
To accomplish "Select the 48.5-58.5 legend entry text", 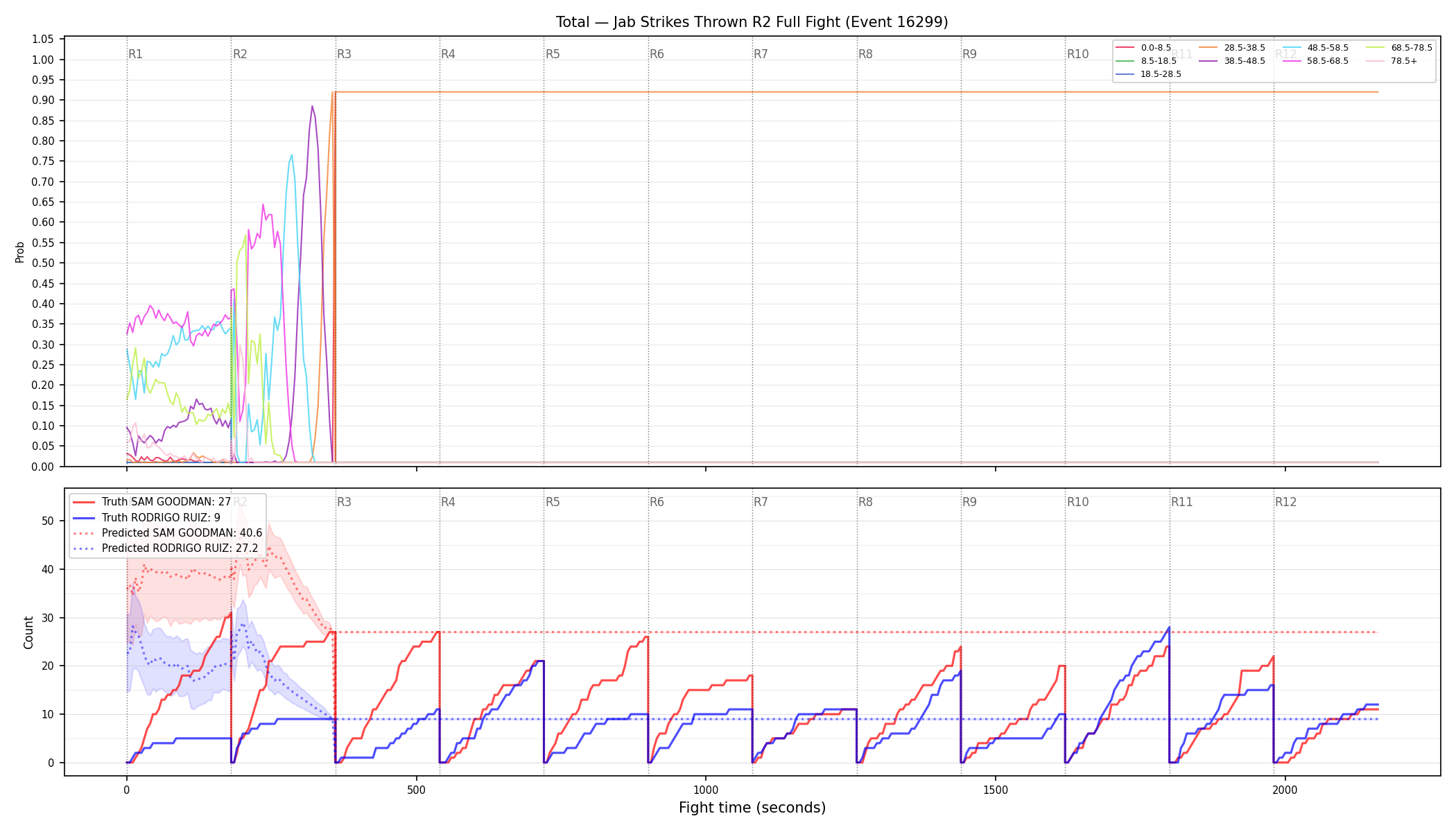I will click(1328, 48).
